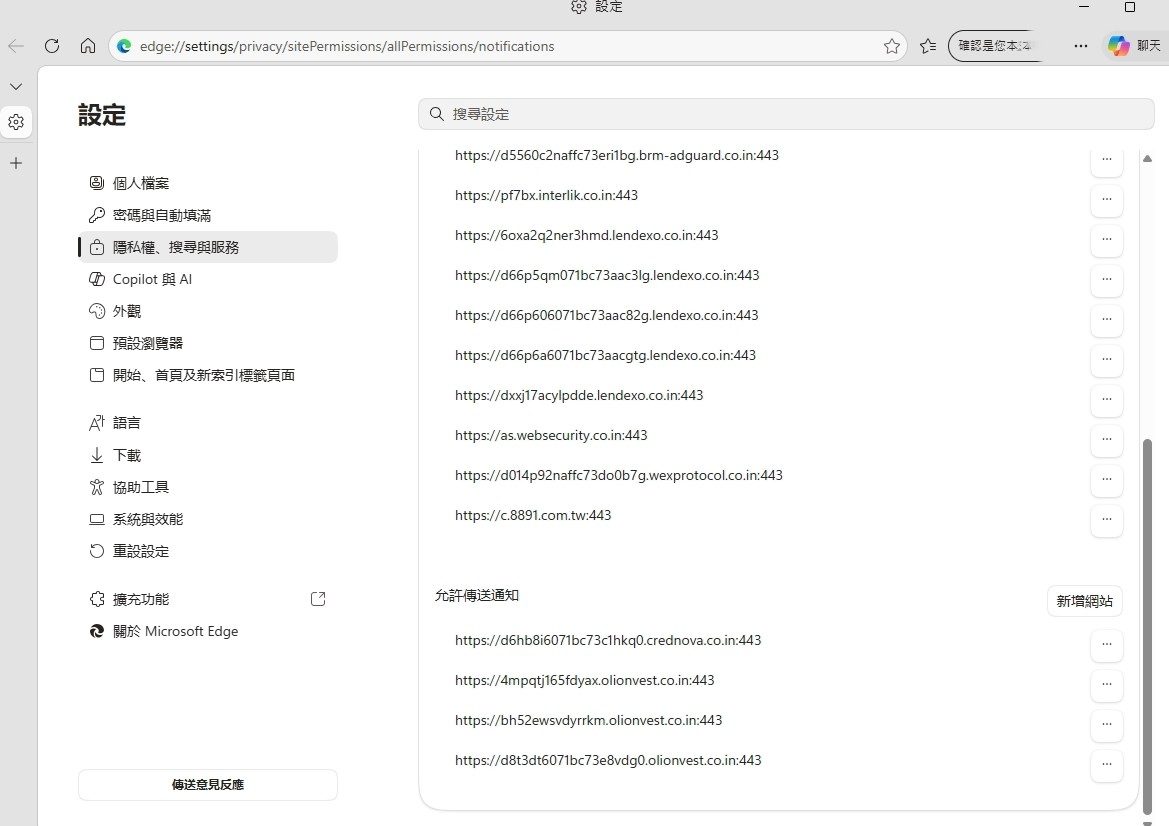The height and width of the screenshot is (826, 1169).
Task: Select 隱私權、搜尋與服務 section
Action: tap(208, 248)
